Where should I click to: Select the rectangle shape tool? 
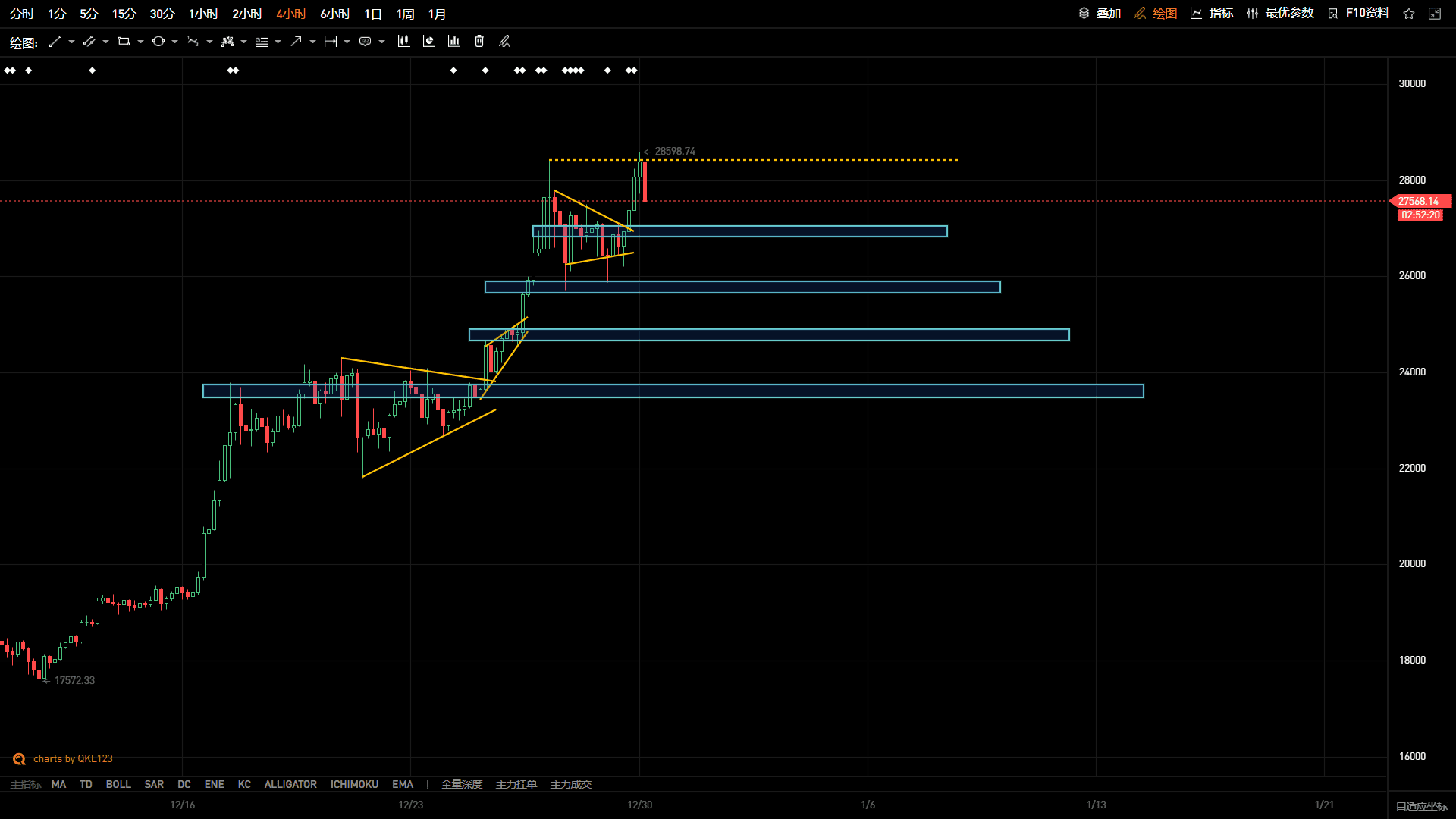pos(124,42)
